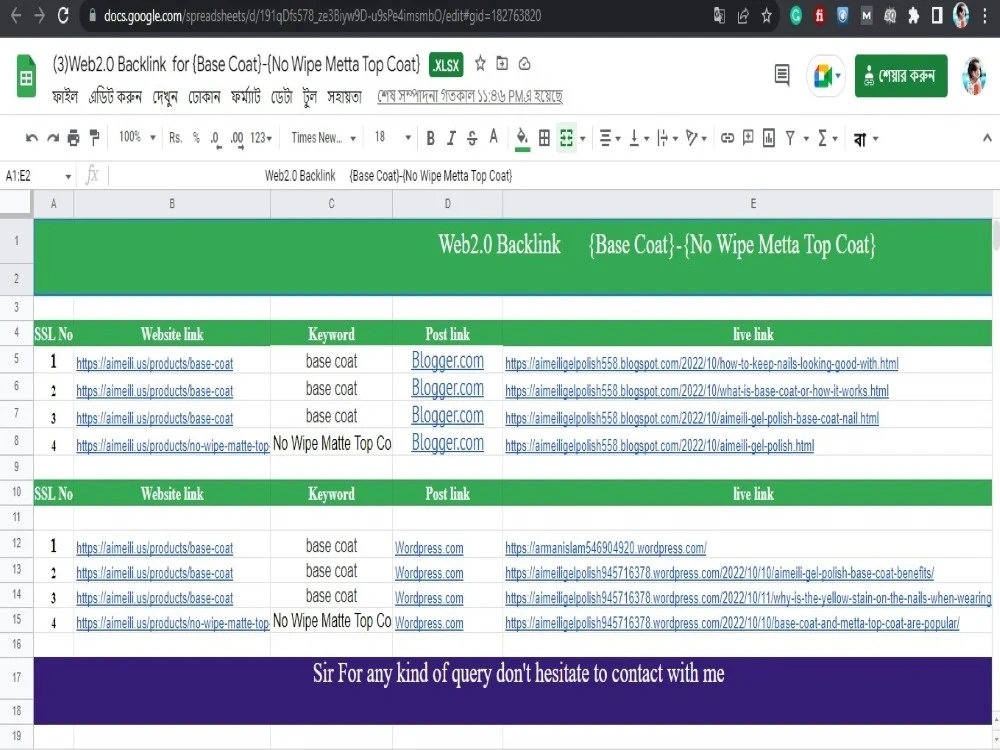Click the Name box showing A1:E2
Viewport: 1000px width, 750px height.
[38, 175]
